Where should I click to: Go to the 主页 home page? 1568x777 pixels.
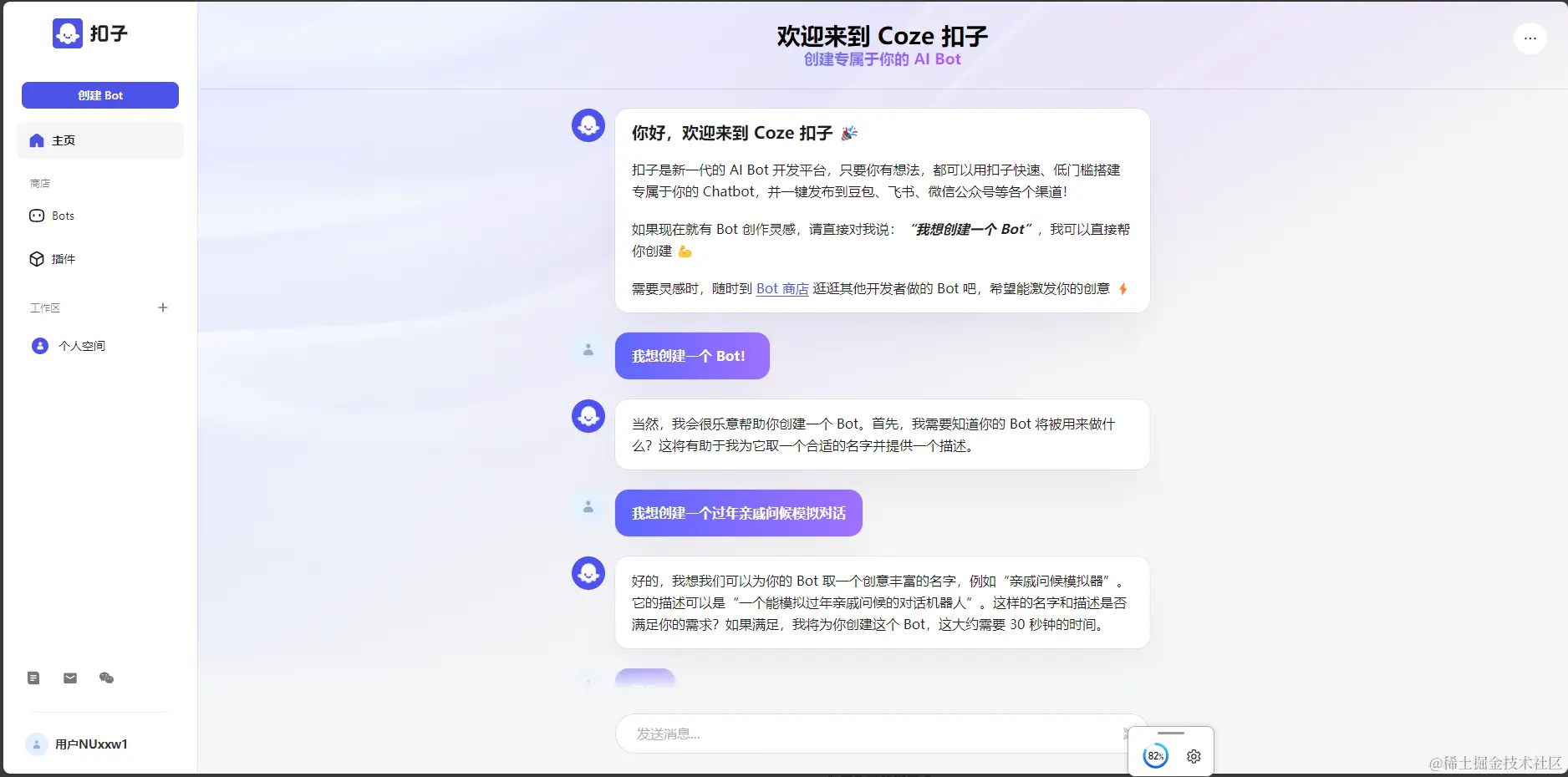pyautogui.click(x=100, y=140)
